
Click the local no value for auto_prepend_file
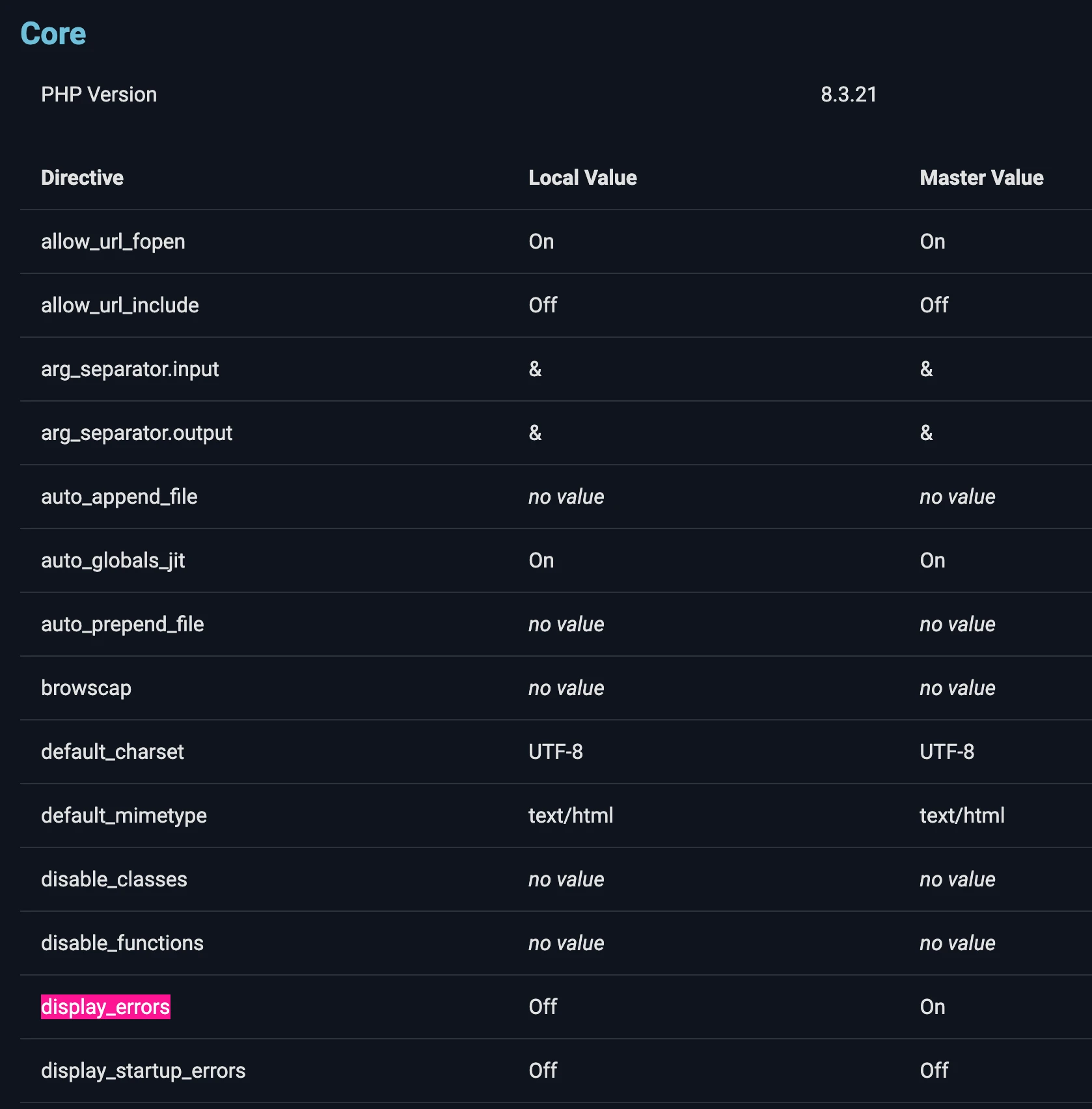point(566,624)
